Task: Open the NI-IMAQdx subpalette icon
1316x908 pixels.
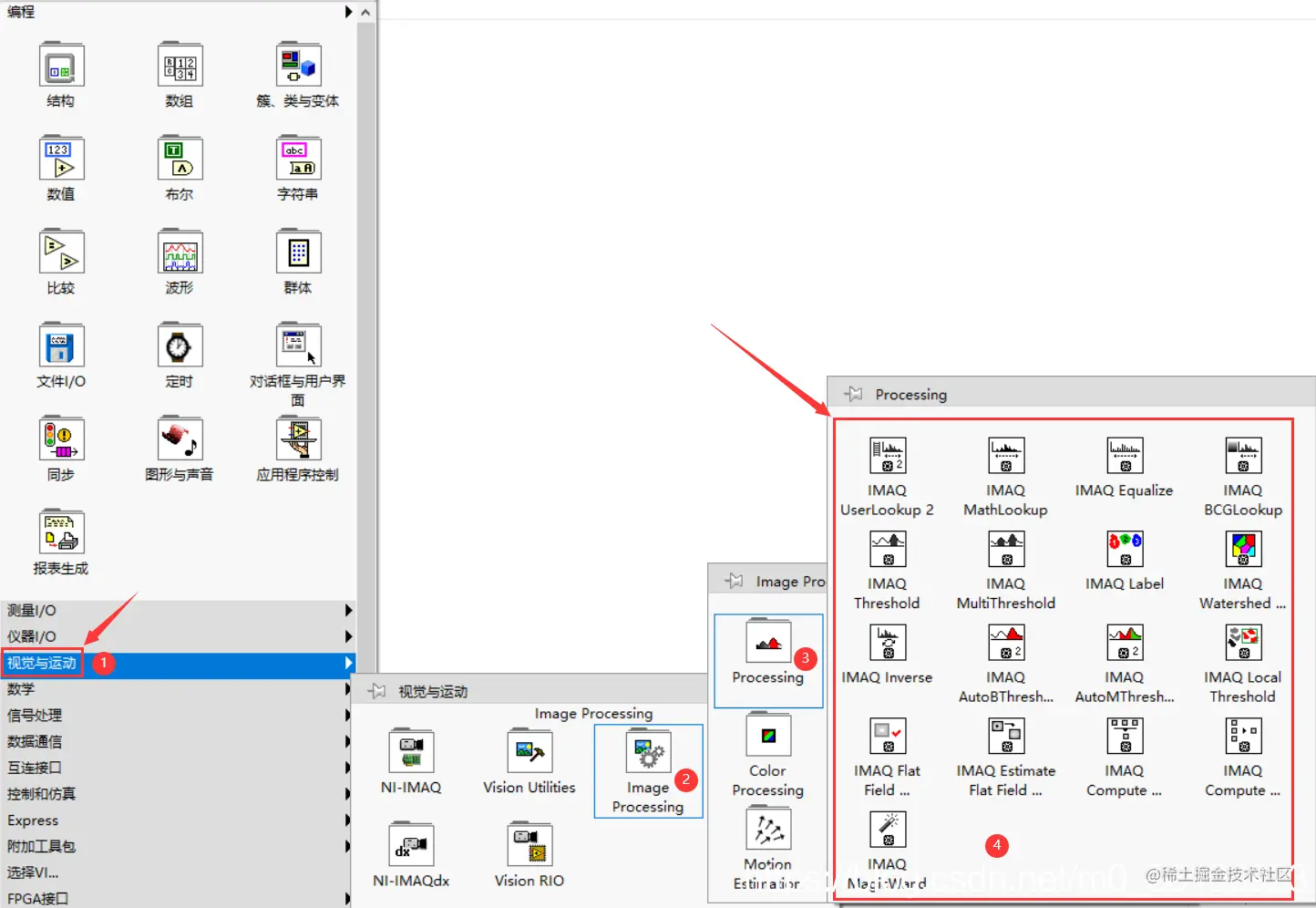Action: click(411, 846)
